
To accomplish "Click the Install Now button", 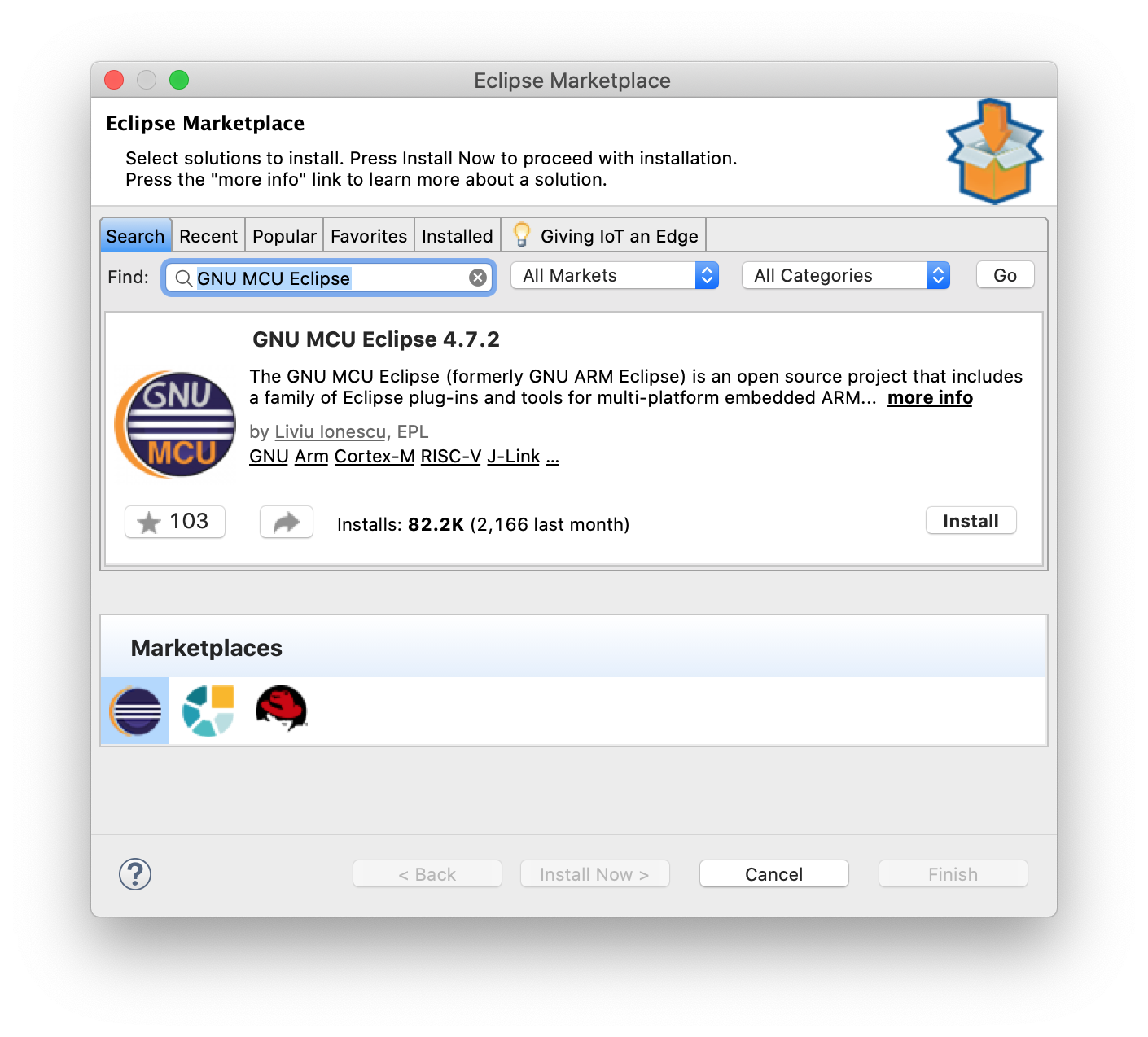I will [594, 874].
